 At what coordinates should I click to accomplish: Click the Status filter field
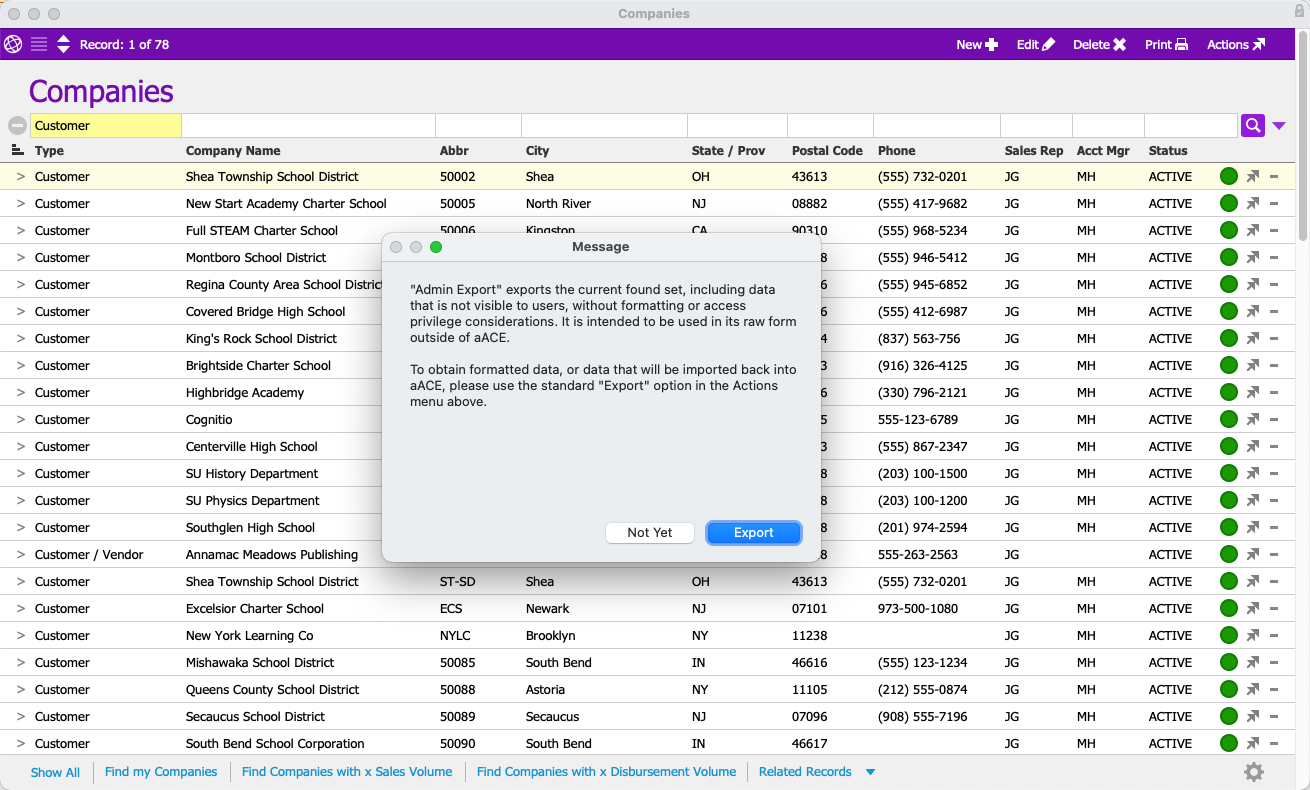pyautogui.click(x=1191, y=125)
